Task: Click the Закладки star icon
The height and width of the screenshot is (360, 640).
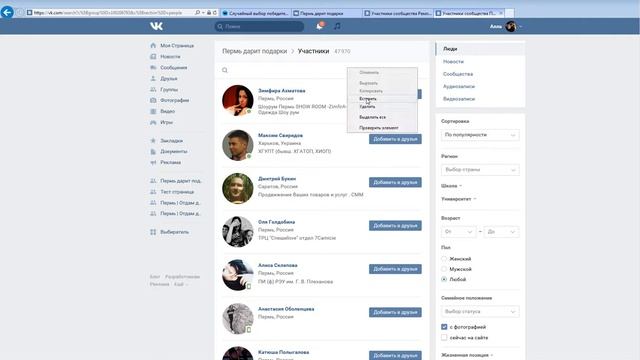Action: pyautogui.click(x=153, y=140)
